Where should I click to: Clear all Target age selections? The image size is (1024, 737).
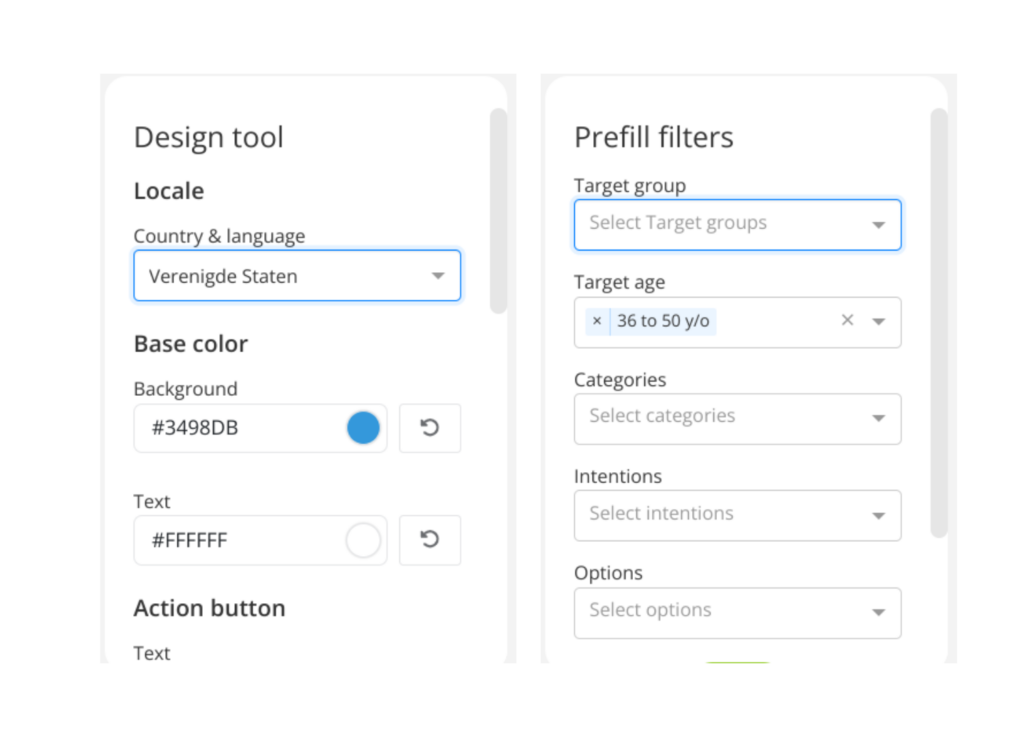847,321
